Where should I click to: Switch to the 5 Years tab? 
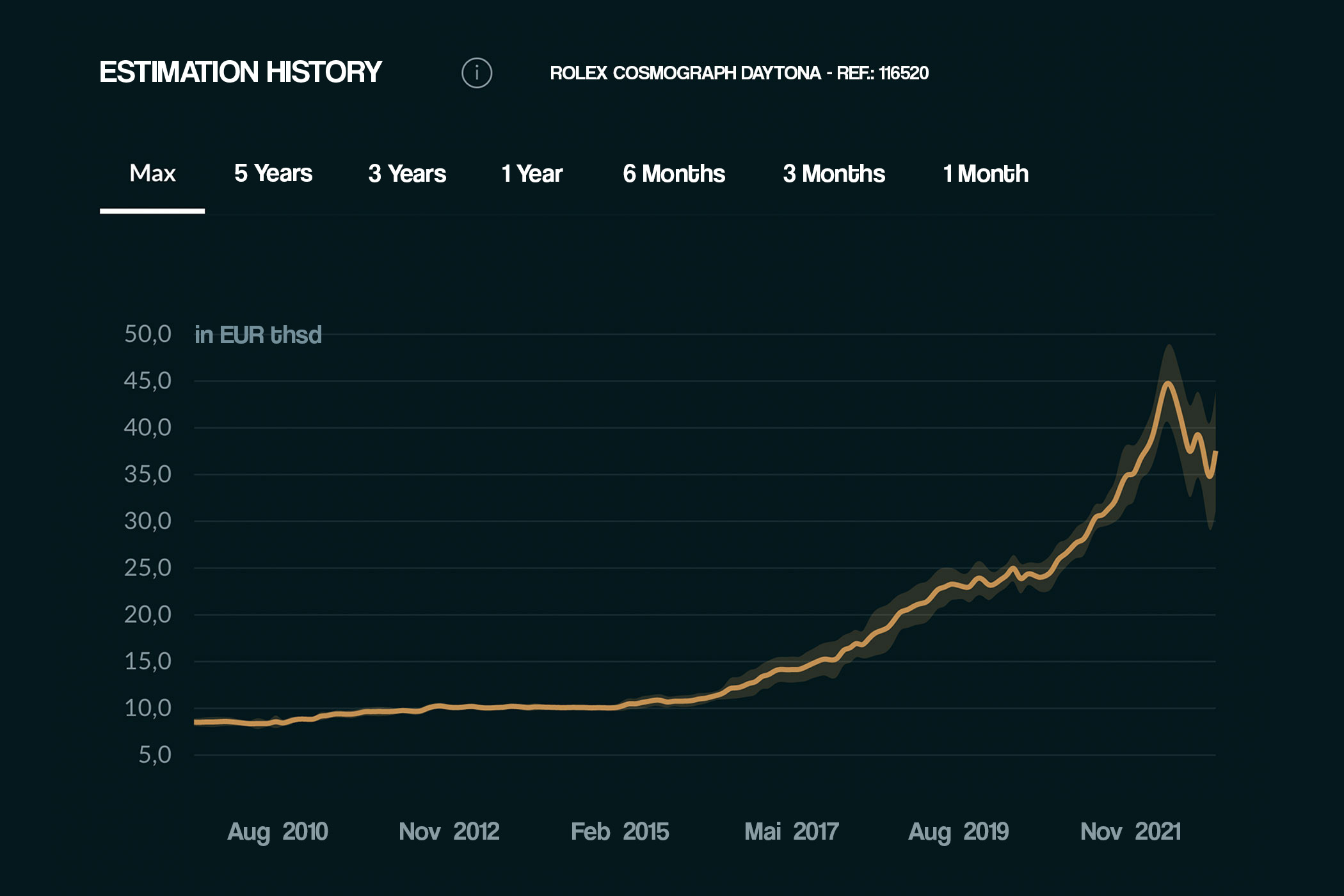coord(273,173)
